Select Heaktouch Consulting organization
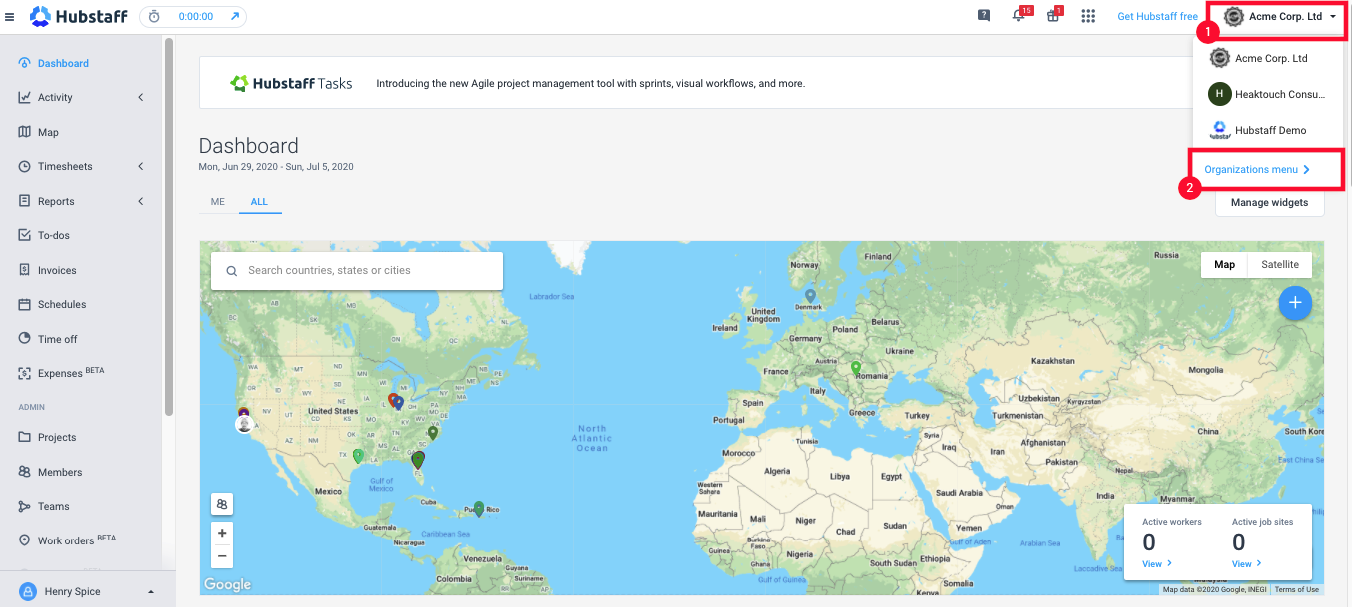Image resolution: width=1352 pixels, height=607 pixels. click(x=1268, y=94)
